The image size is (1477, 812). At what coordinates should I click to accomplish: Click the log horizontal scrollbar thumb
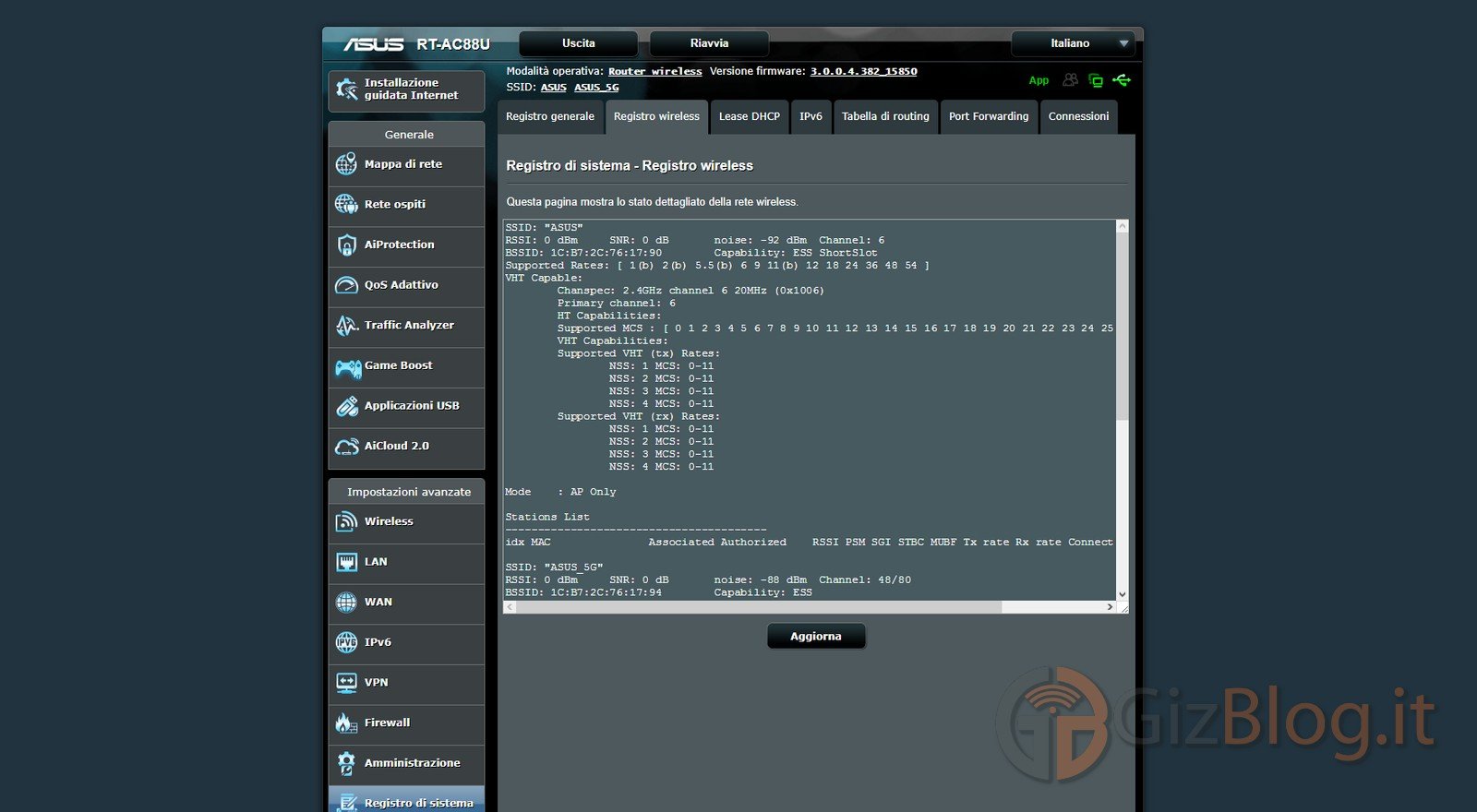pos(758,607)
